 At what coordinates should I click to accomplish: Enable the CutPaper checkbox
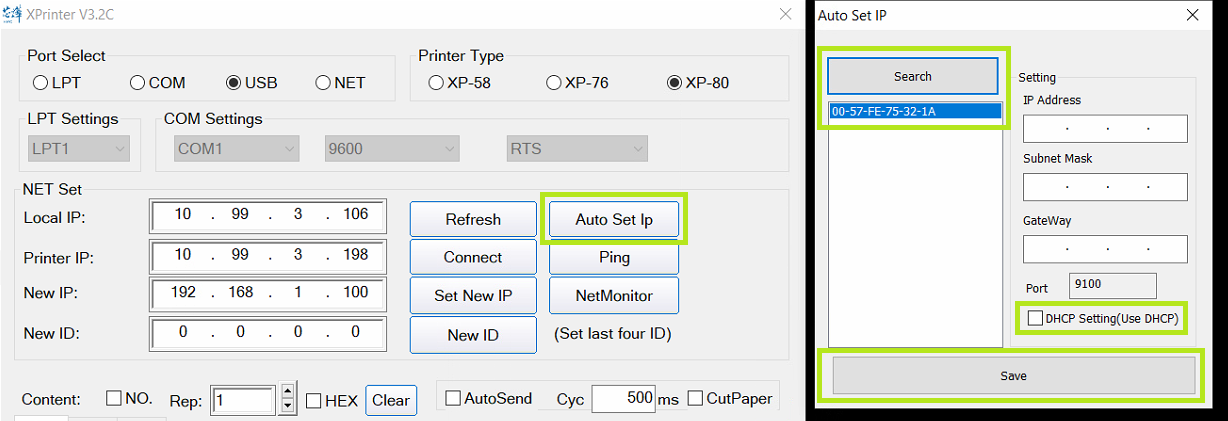(x=695, y=399)
